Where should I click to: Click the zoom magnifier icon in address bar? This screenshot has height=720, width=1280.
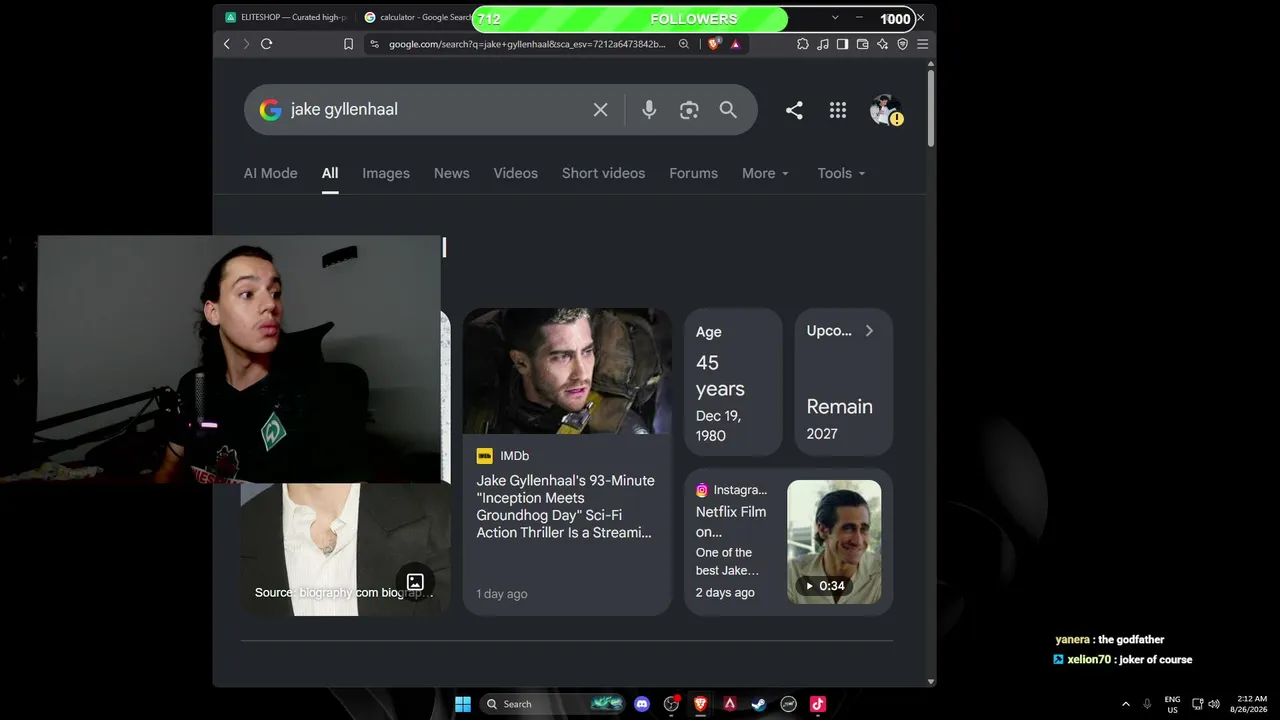tap(684, 44)
